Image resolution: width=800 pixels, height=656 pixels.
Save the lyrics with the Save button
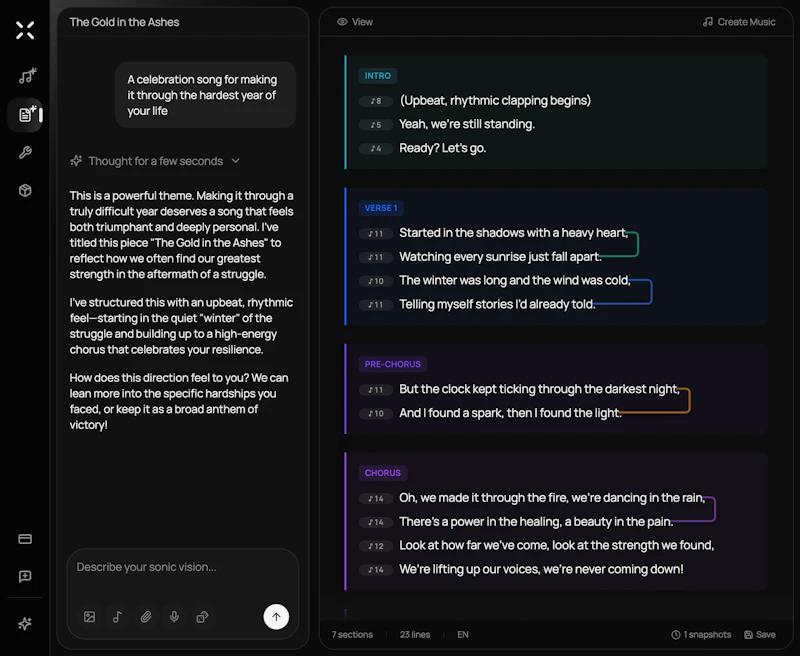760,635
